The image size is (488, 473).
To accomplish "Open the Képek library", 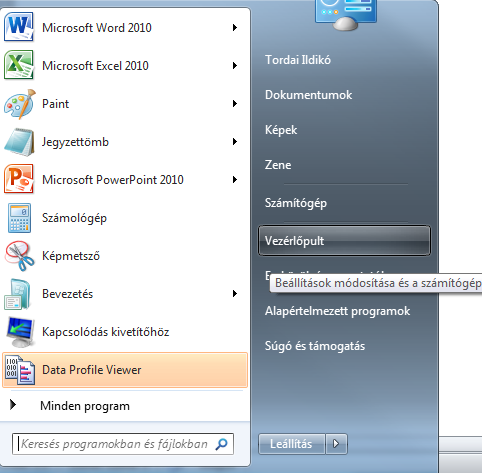I will coord(281,130).
